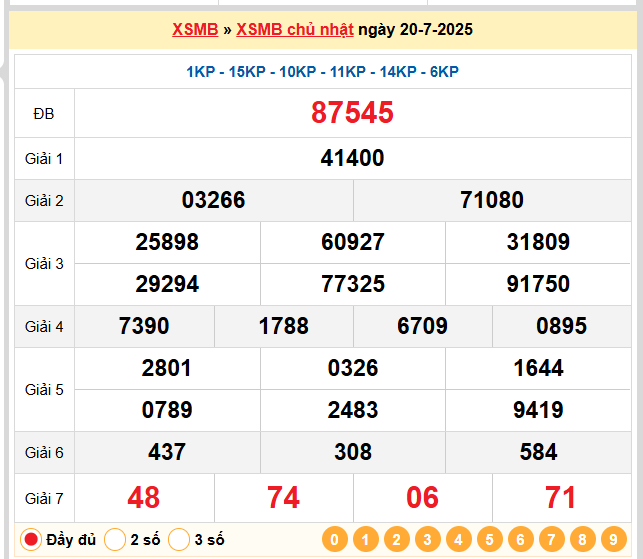This screenshot has width=643, height=559.
Task: Click the ticket codes row 1KP - 15KP
Action: pyautogui.click(x=323, y=72)
